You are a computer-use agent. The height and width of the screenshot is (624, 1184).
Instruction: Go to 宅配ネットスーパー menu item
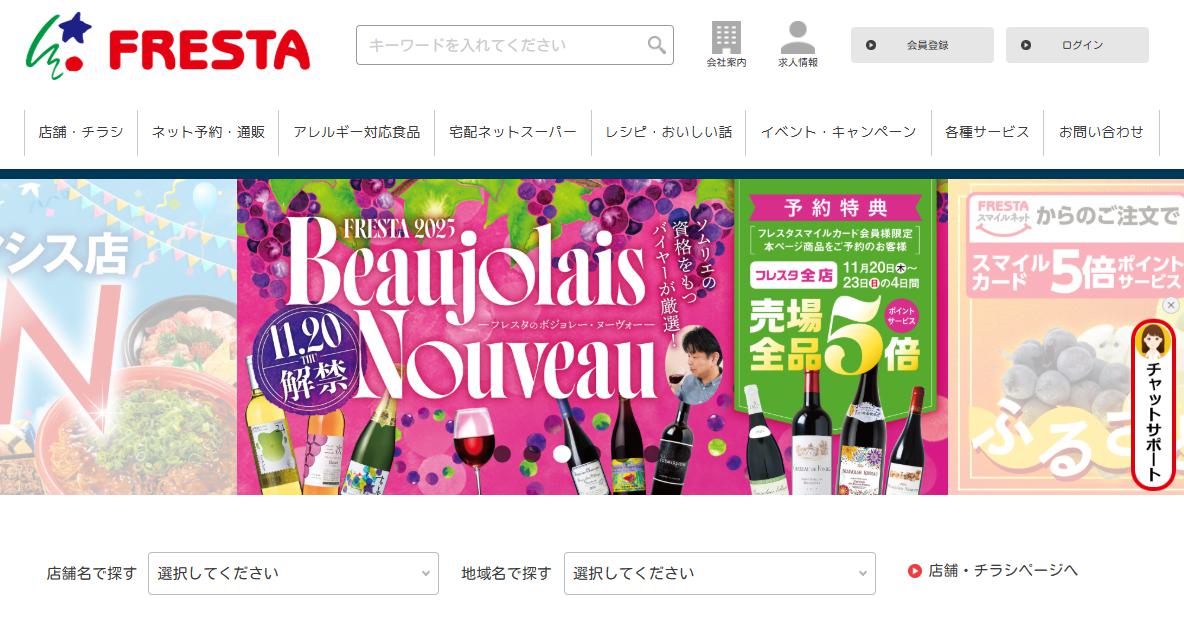tap(513, 132)
